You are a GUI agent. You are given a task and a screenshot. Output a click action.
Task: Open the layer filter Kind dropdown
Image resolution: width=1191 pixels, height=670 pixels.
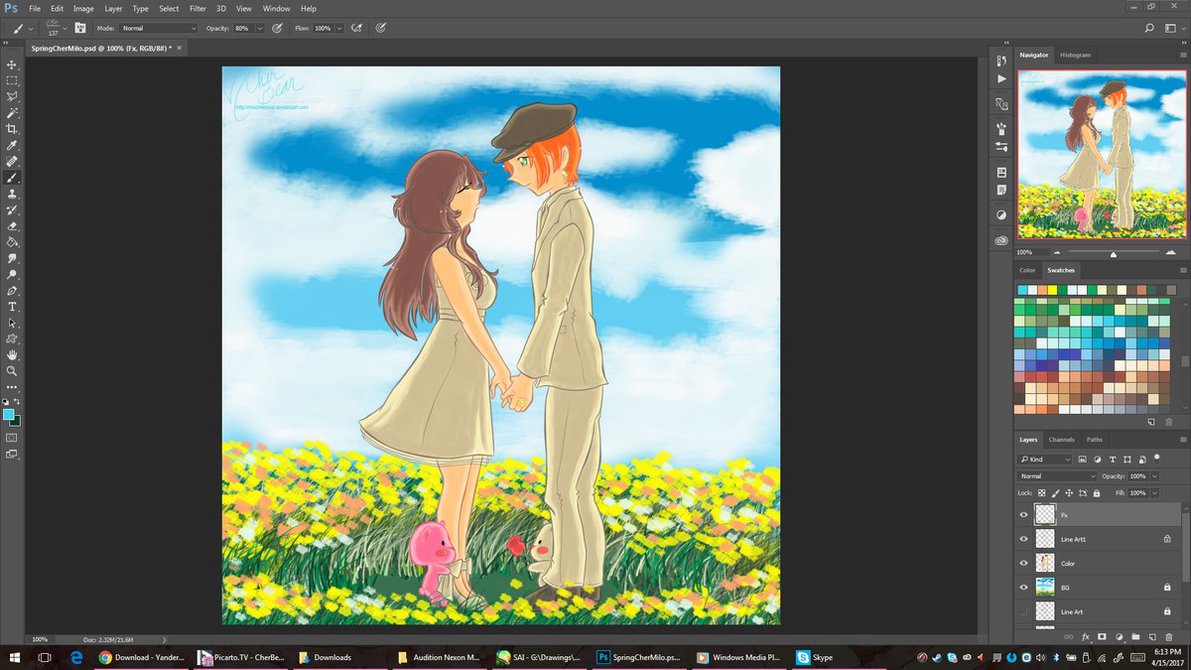[x=1044, y=459]
